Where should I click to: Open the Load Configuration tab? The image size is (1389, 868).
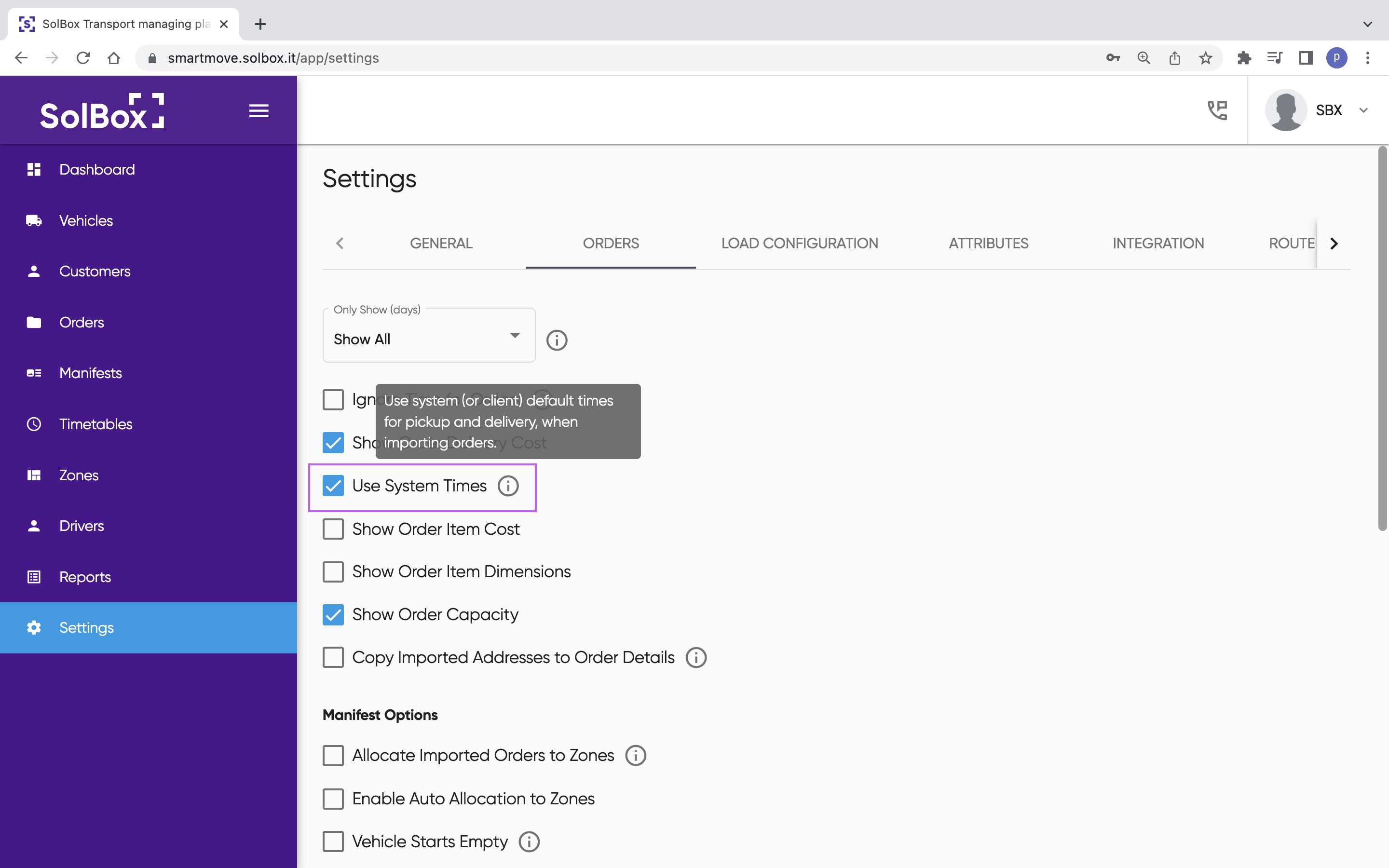click(x=800, y=244)
